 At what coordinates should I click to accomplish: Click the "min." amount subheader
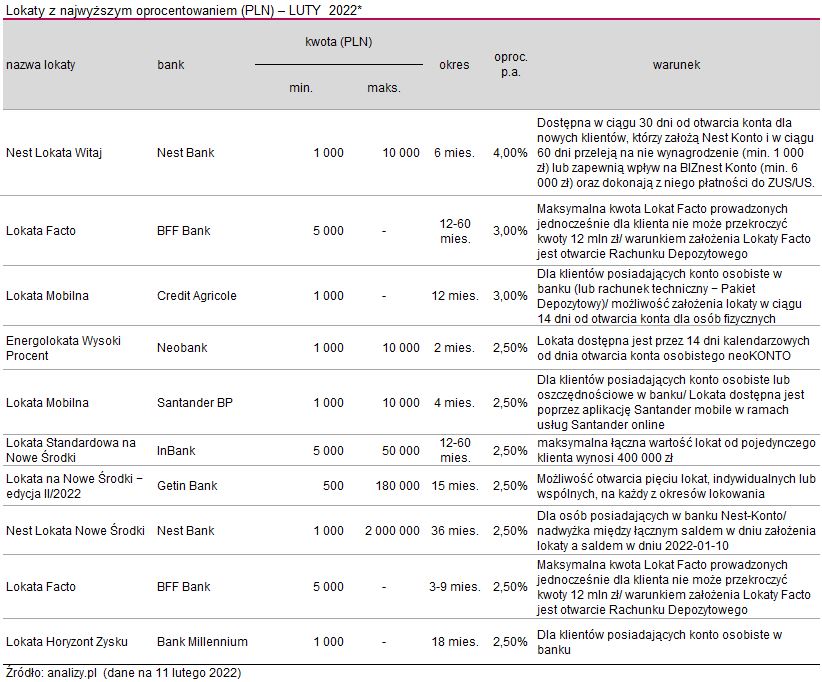[x=301, y=88]
